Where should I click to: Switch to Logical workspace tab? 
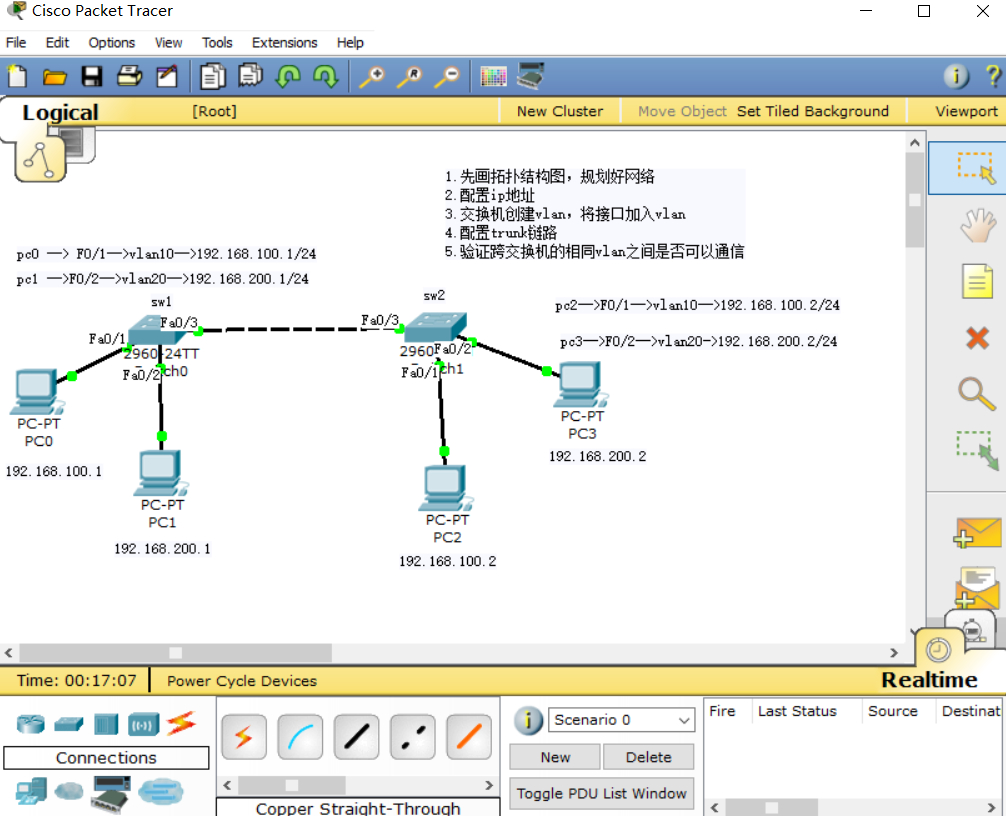pos(60,112)
